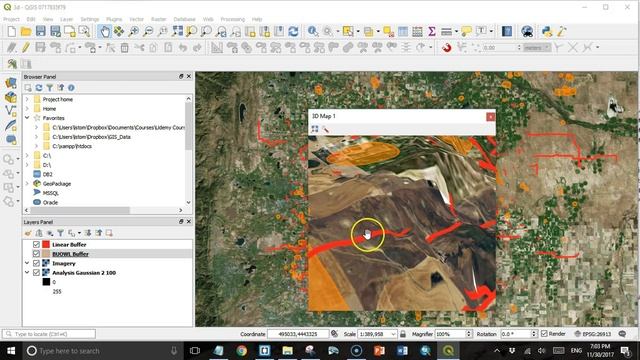Collapse Analysis Gaussian 2 100 legend
Screen dimensions: 640x360
point(27,273)
